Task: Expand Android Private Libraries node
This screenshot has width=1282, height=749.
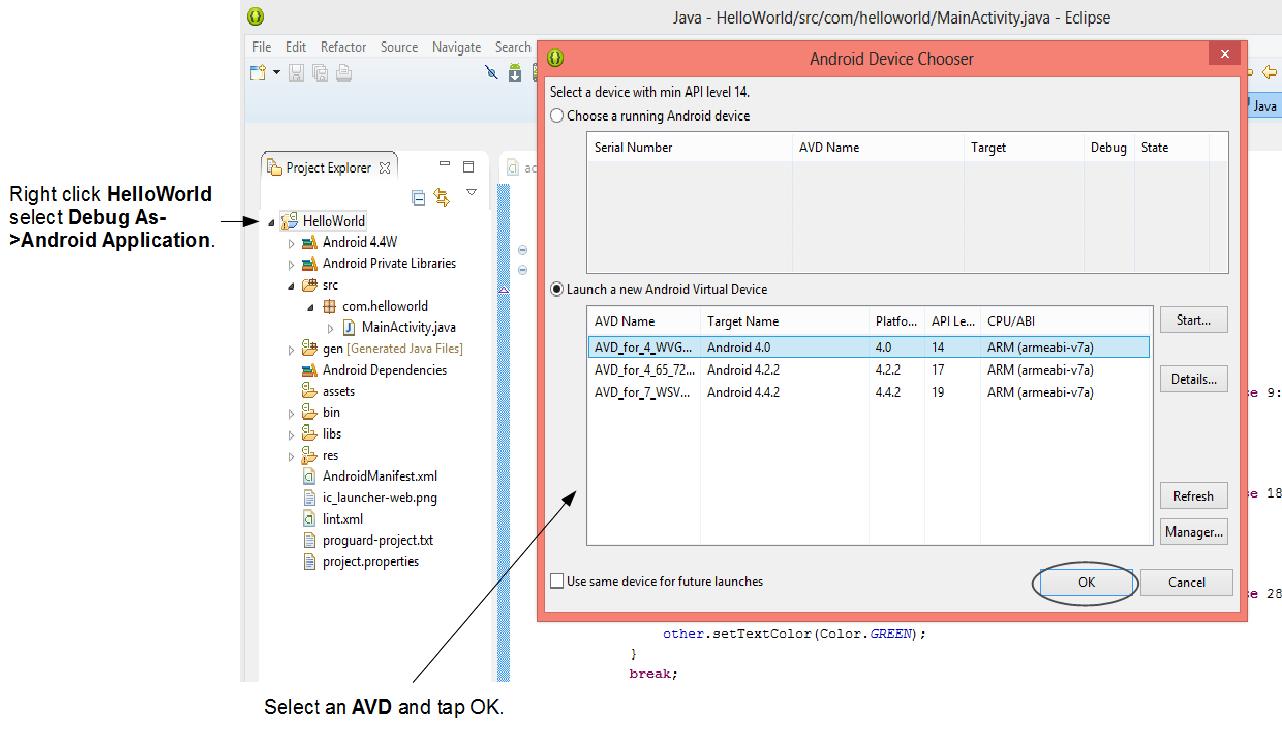Action: [292, 264]
